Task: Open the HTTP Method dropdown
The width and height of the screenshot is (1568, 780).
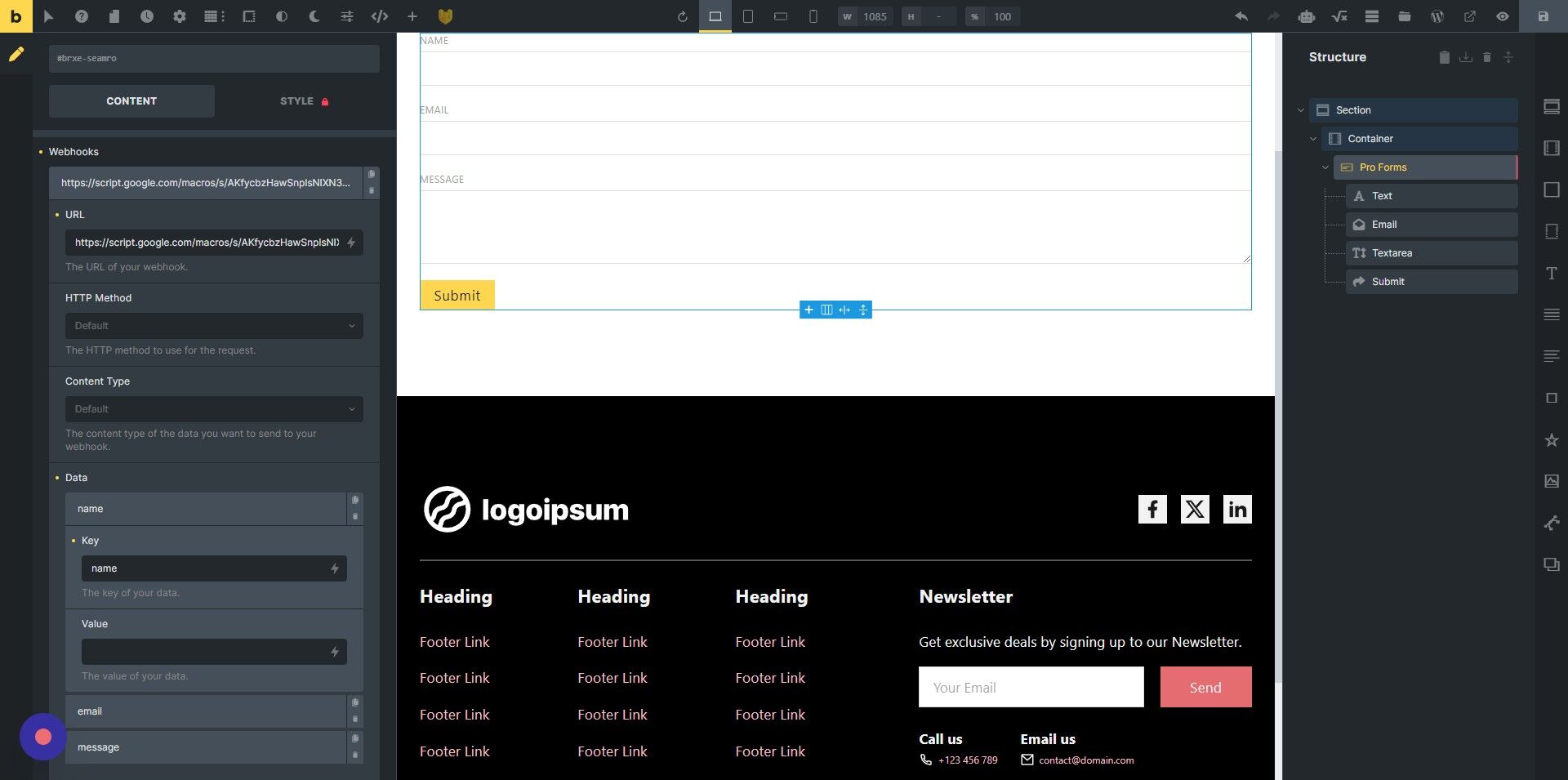Action: [x=214, y=326]
